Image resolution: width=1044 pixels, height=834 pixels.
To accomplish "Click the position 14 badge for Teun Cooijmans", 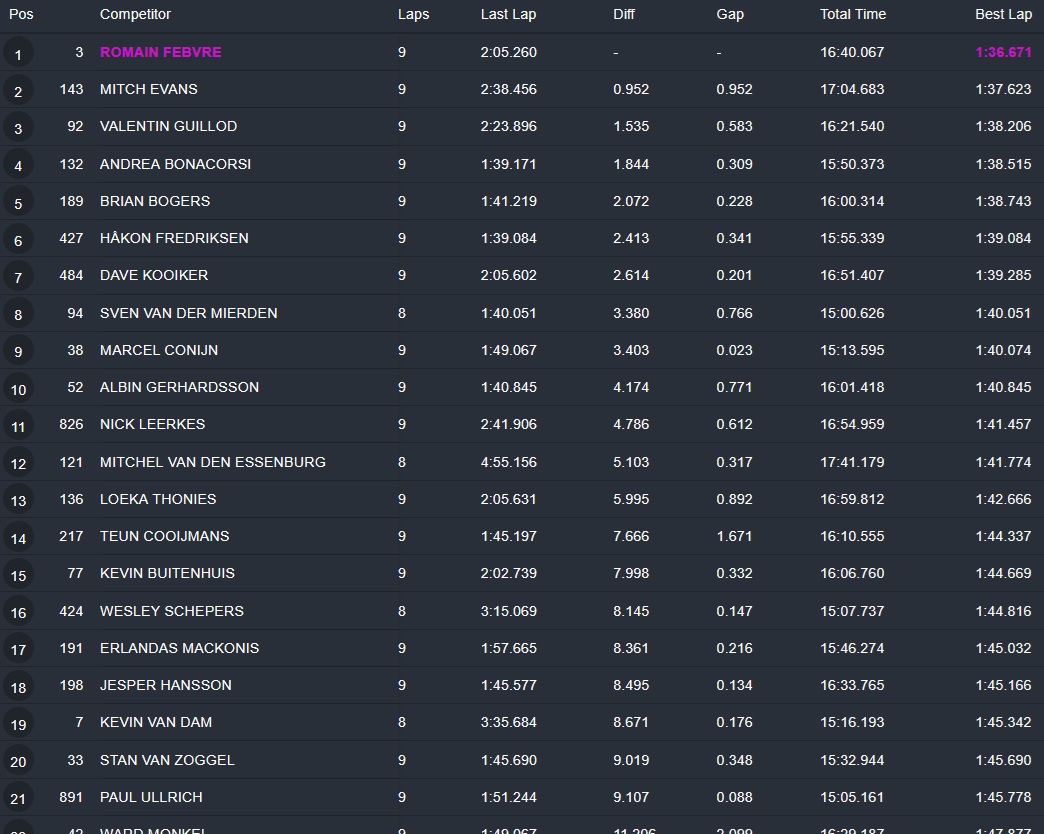I will tap(18, 537).
